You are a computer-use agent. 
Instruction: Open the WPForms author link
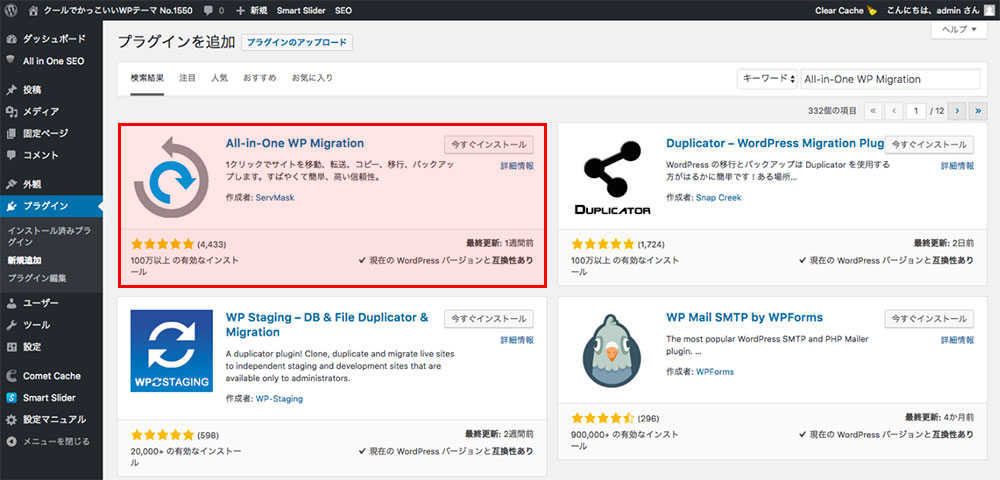point(715,372)
